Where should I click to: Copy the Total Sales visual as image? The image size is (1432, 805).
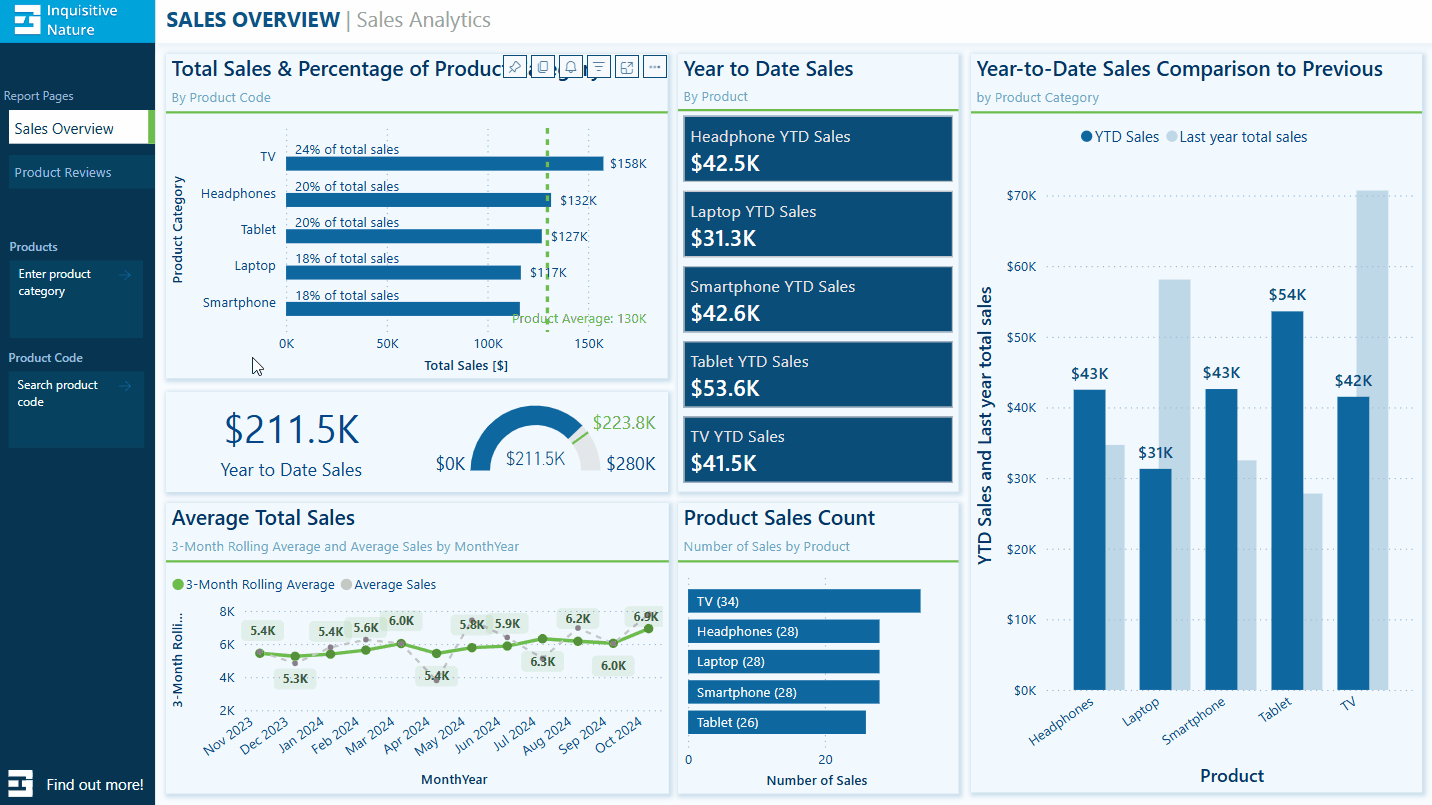tap(542, 66)
